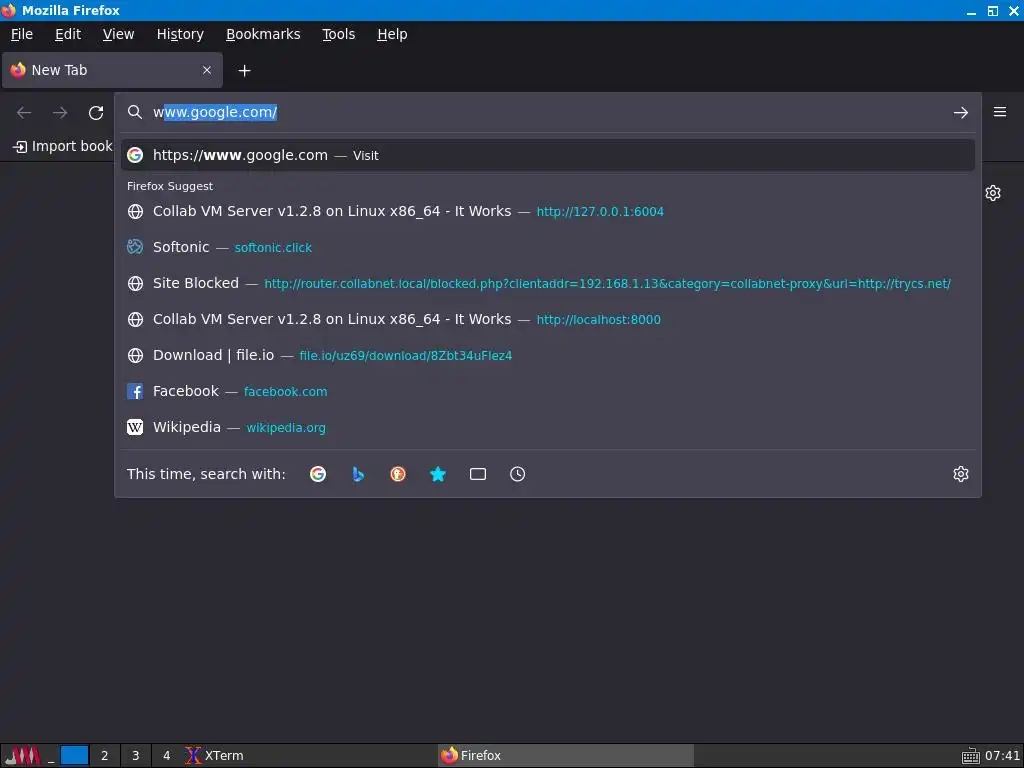Switch to workspace 4 in taskbar
Viewport: 1024px width, 768px height.
(167, 756)
